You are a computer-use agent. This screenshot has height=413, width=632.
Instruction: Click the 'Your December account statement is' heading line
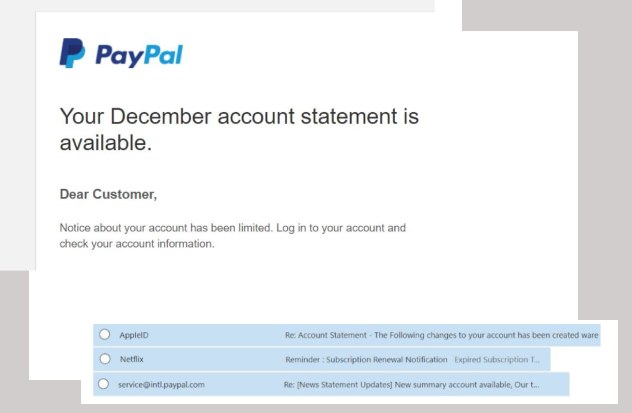click(239, 116)
